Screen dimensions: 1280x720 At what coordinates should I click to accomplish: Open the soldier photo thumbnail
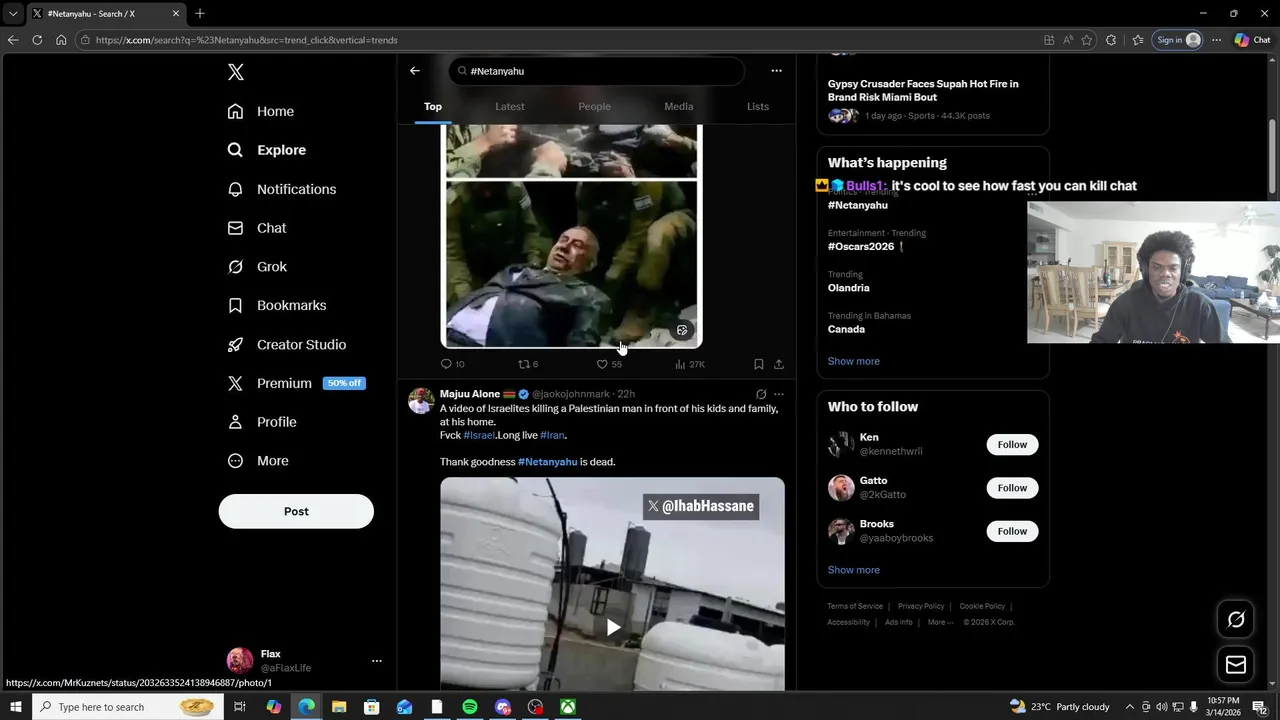(571, 263)
